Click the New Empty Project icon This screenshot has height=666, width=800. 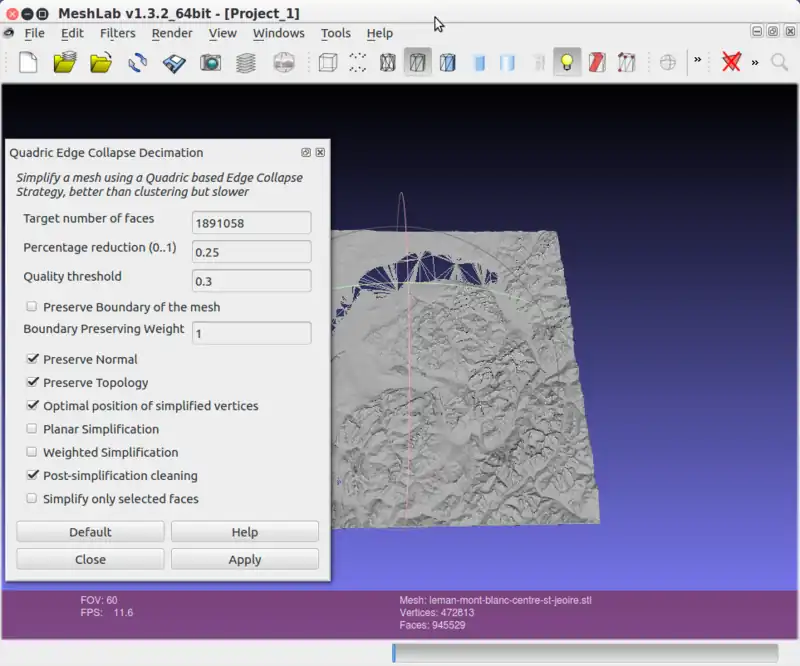tap(28, 63)
